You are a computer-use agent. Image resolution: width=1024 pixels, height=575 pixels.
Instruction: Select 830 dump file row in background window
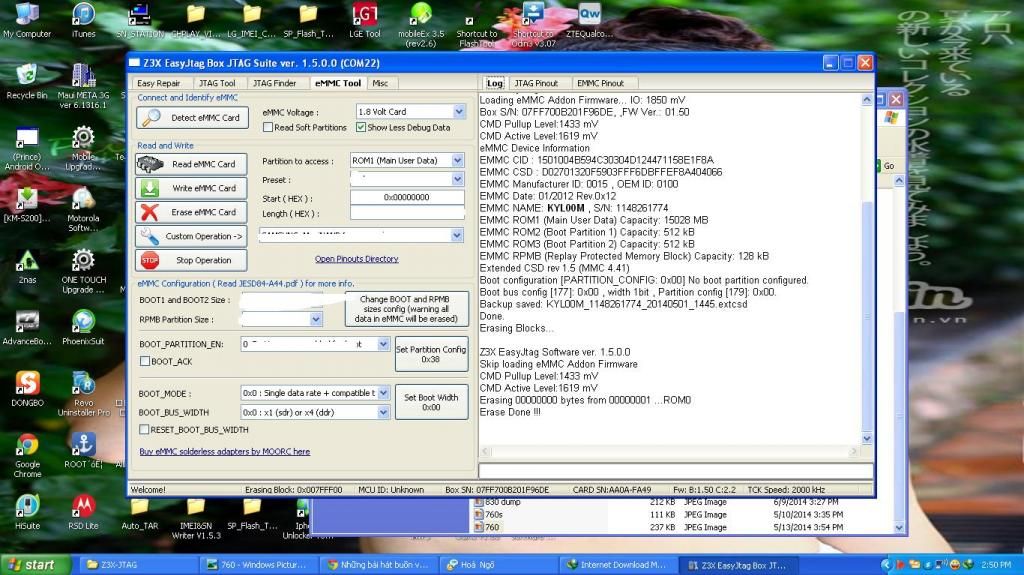point(660,502)
